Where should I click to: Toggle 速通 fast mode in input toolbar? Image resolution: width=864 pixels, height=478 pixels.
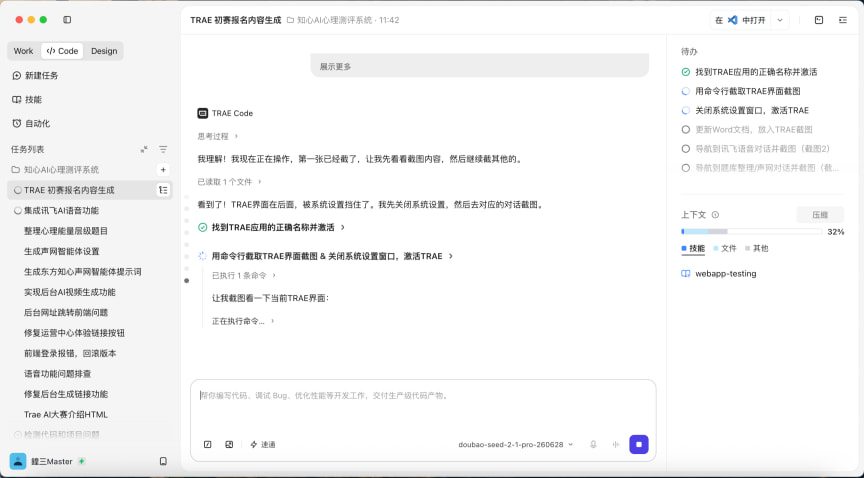click(x=263, y=444)
